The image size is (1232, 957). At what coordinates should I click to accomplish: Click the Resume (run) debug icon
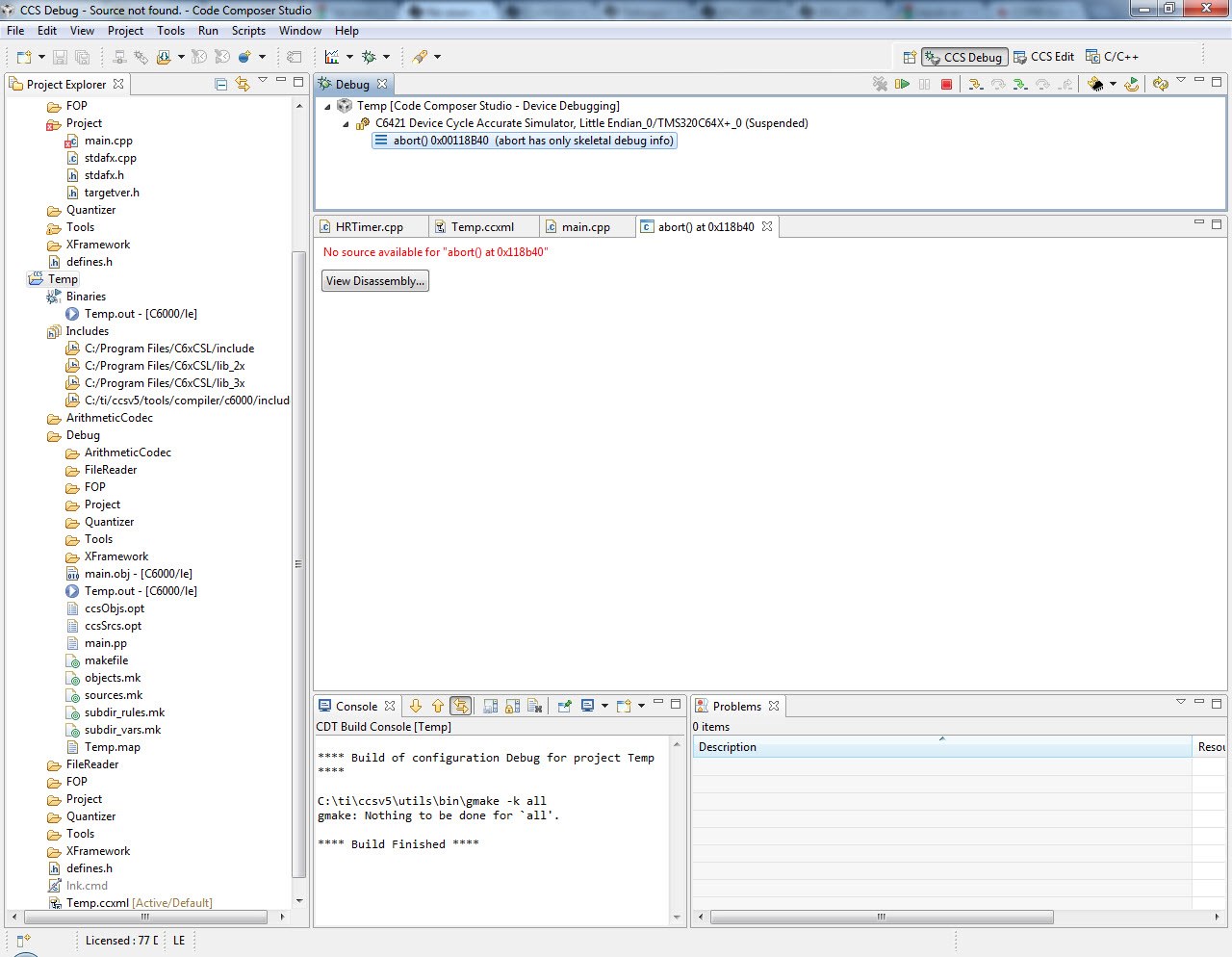pos(902,85)
